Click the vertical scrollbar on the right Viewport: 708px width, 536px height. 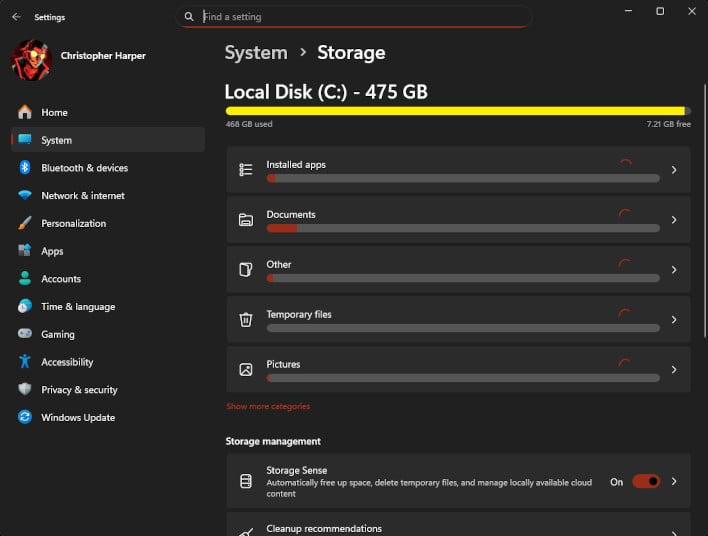coord(705,210)
